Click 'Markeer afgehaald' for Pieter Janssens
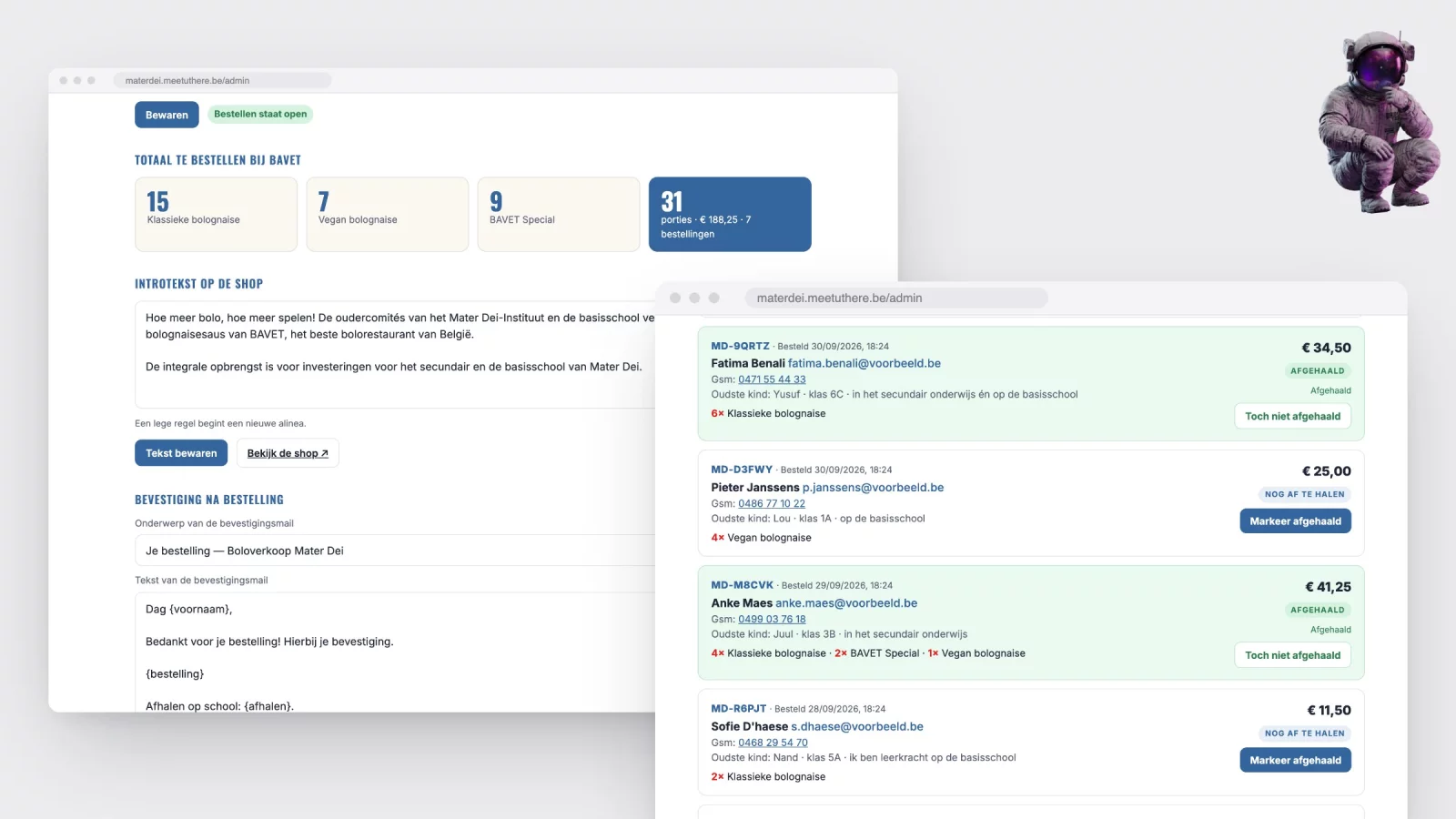The height and width of the screenshot is (819, 1456). [1295, 521]
